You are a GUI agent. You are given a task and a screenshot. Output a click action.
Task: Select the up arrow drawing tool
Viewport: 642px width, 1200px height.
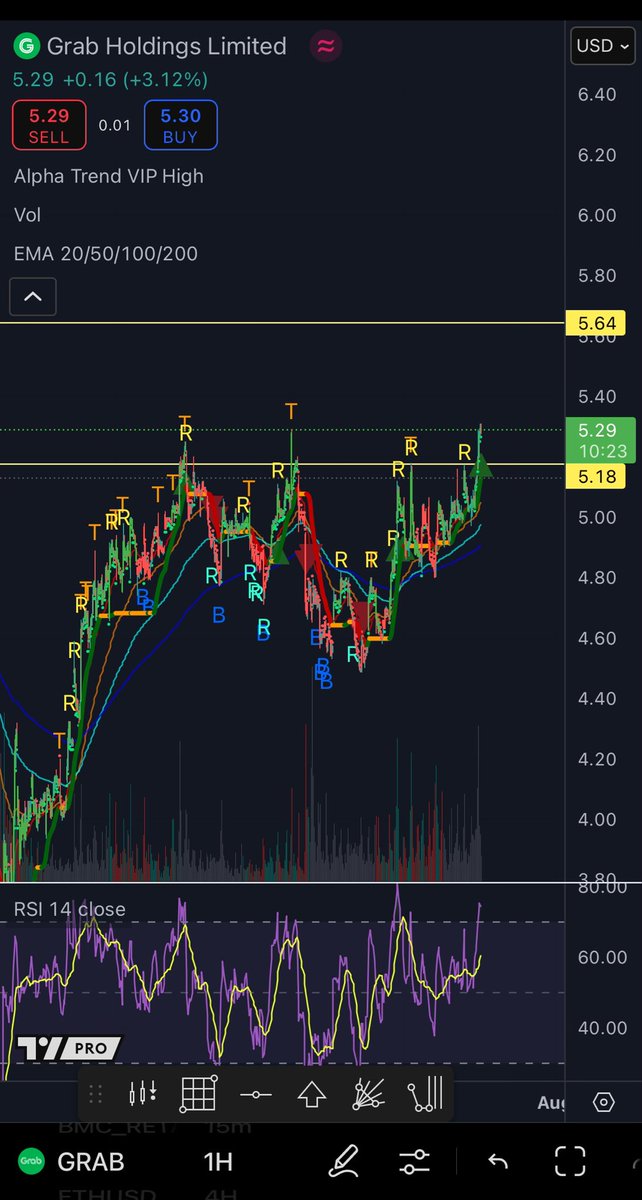coord(312,1094)
